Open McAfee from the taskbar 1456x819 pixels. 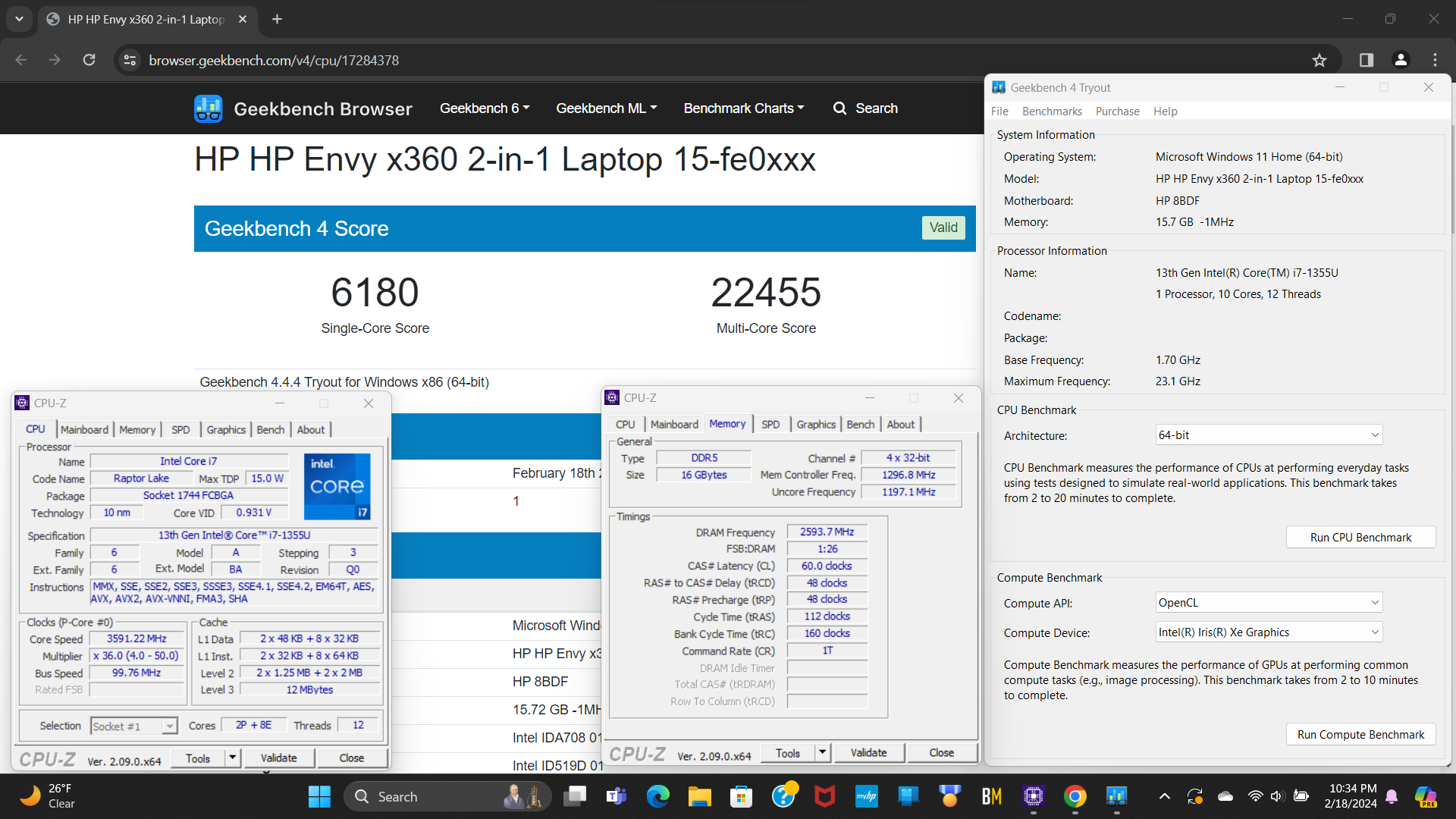tap(824, 796)
